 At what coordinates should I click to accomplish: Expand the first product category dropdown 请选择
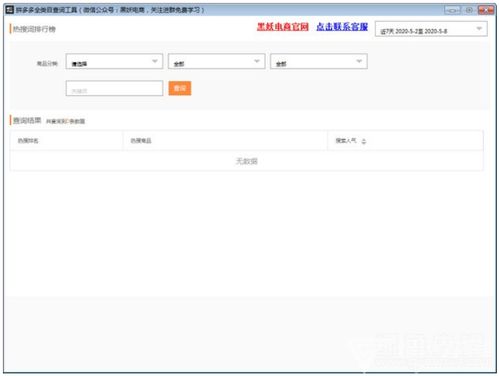pyautogui.click(x=114, y=61)
